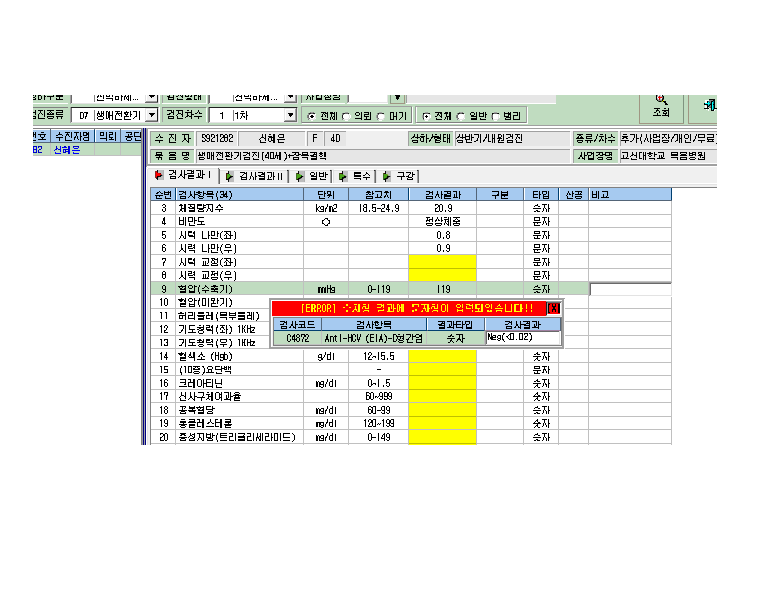Select patient 신혜은 in the left list
768x614 pixels.
(67, 150)
